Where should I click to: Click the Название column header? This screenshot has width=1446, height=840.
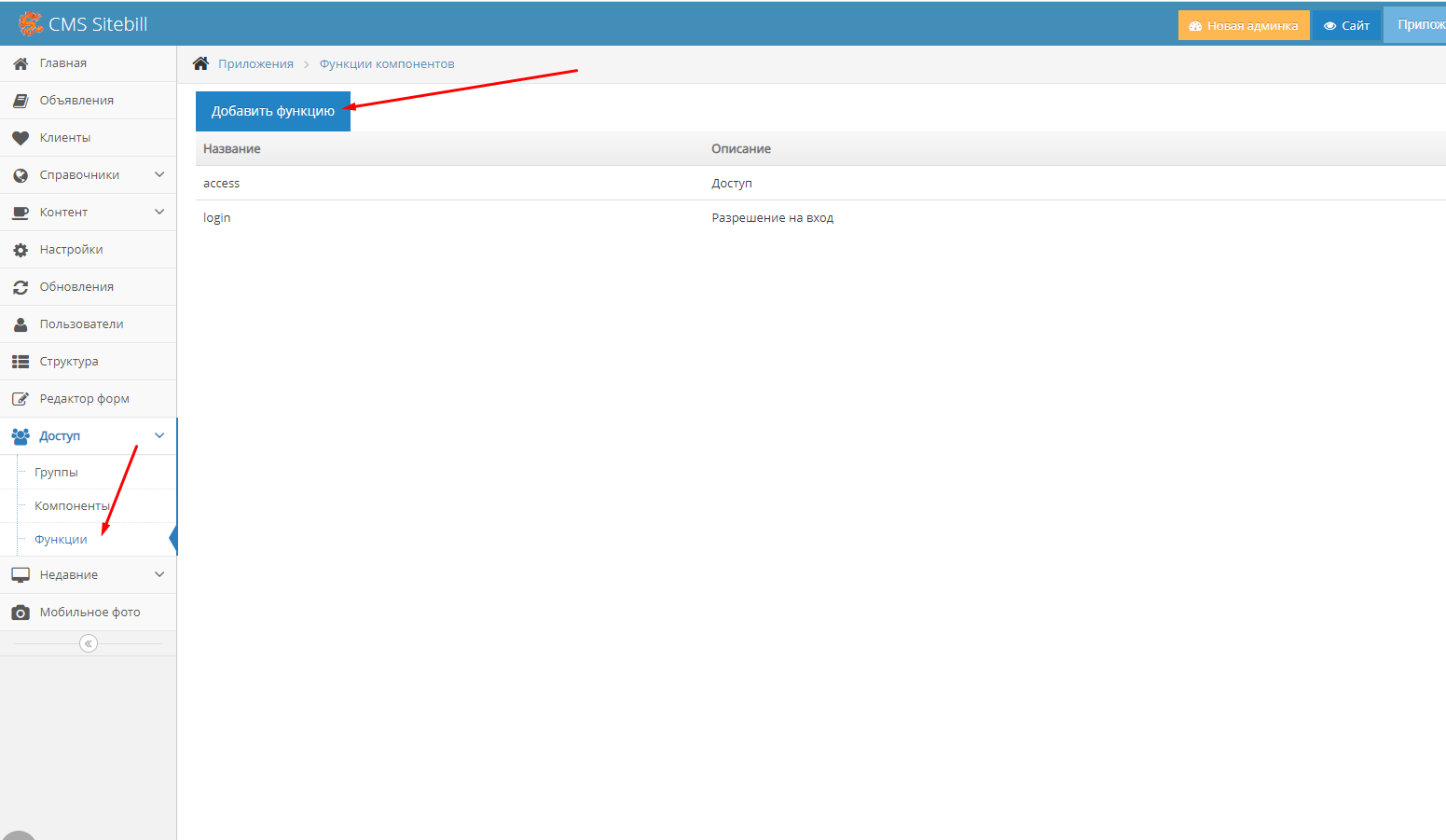pos(232,149)
